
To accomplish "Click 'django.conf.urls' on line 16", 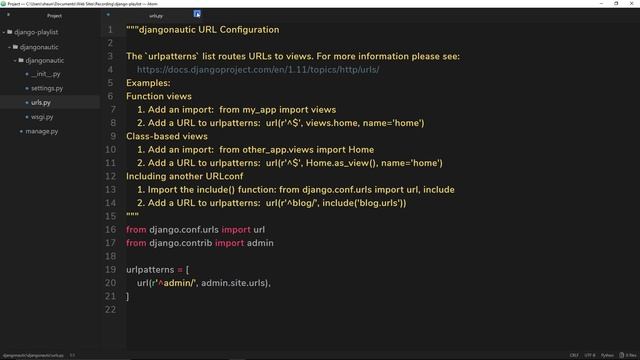I will [x=184, y=230].
